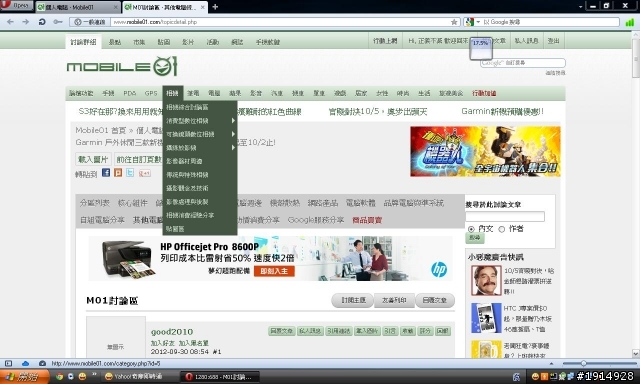Image resolution: width=640 pixels, height=384 pixels.
Task: Click the highlighted 相機 nav item
Action: (x=172, y=93)
